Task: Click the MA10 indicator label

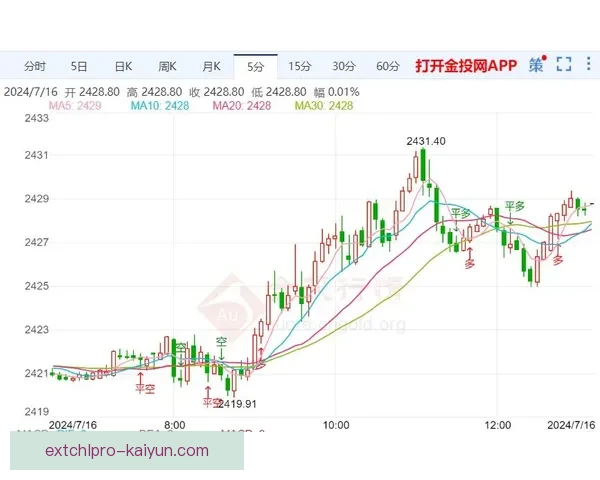Action: 160,105
